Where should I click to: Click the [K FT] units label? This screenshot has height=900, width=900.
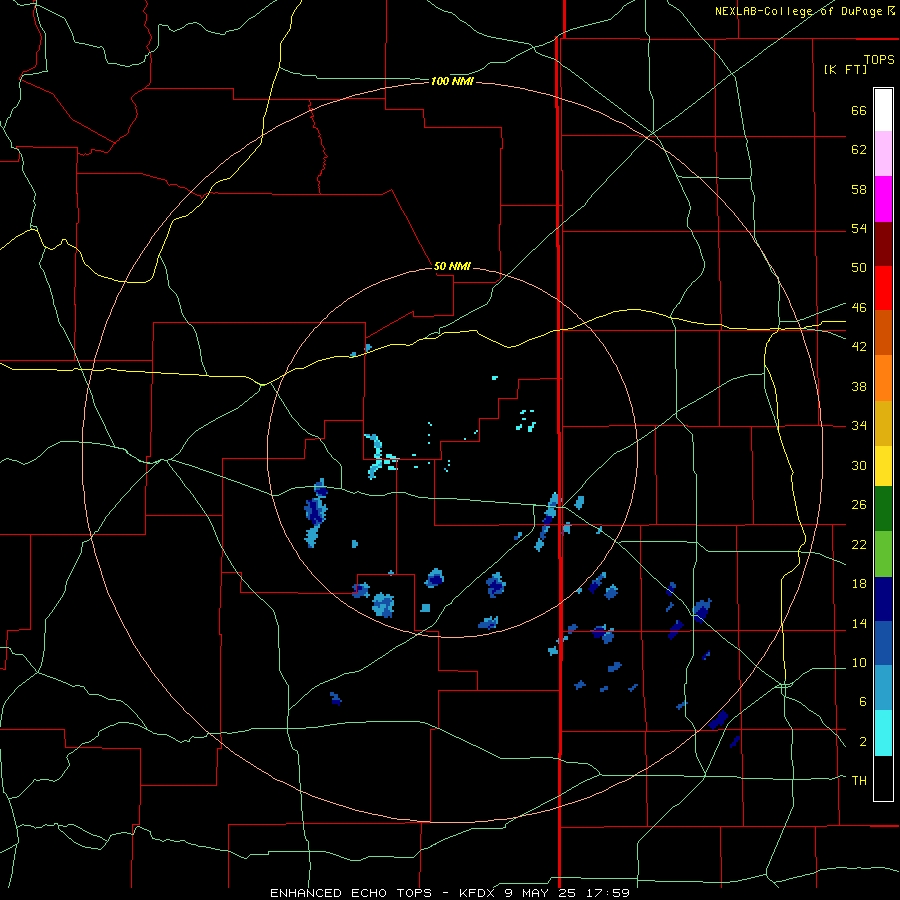(845, 69)
